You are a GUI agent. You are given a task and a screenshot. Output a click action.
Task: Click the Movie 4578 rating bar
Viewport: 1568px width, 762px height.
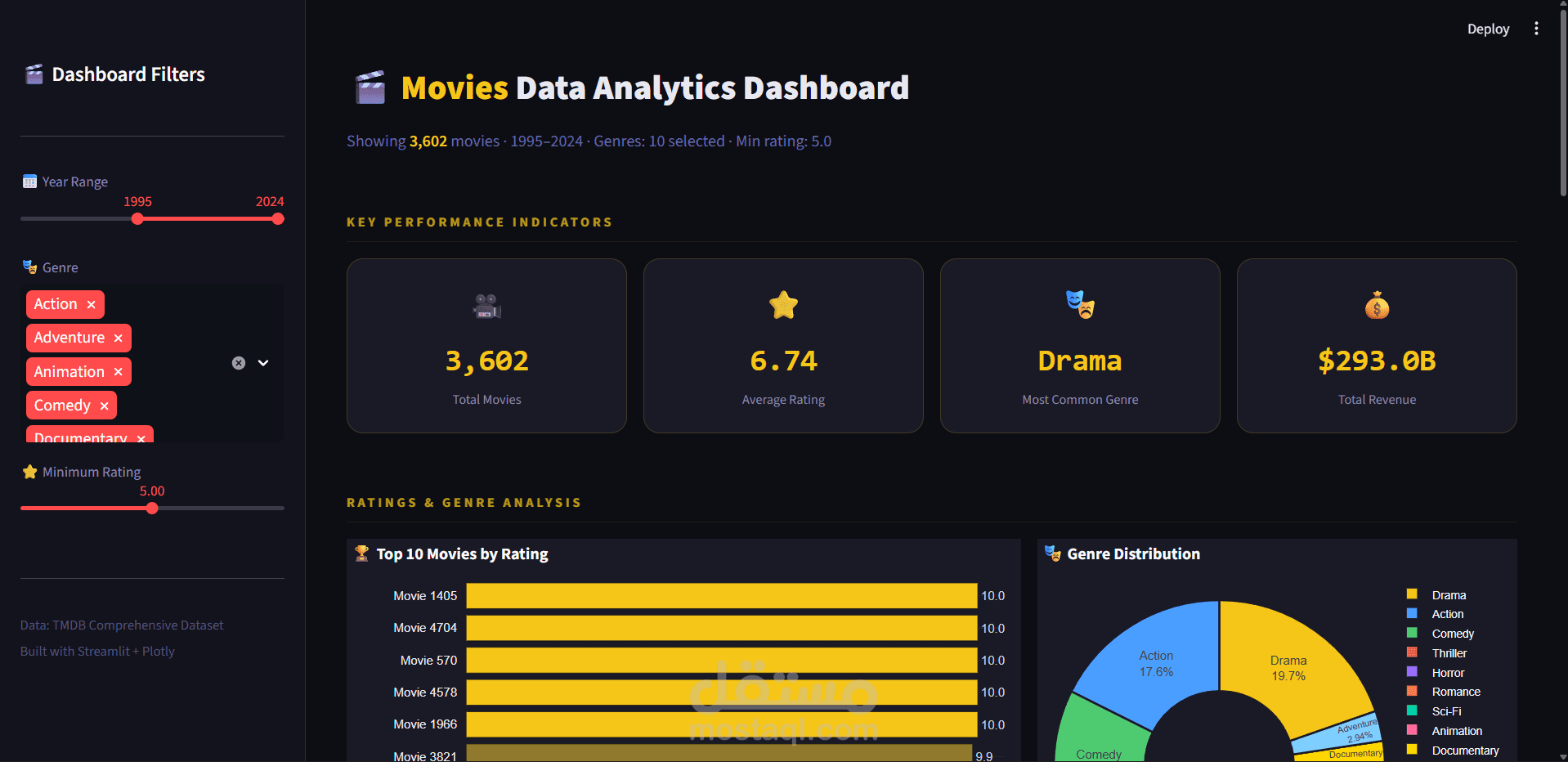pos(722,693)
